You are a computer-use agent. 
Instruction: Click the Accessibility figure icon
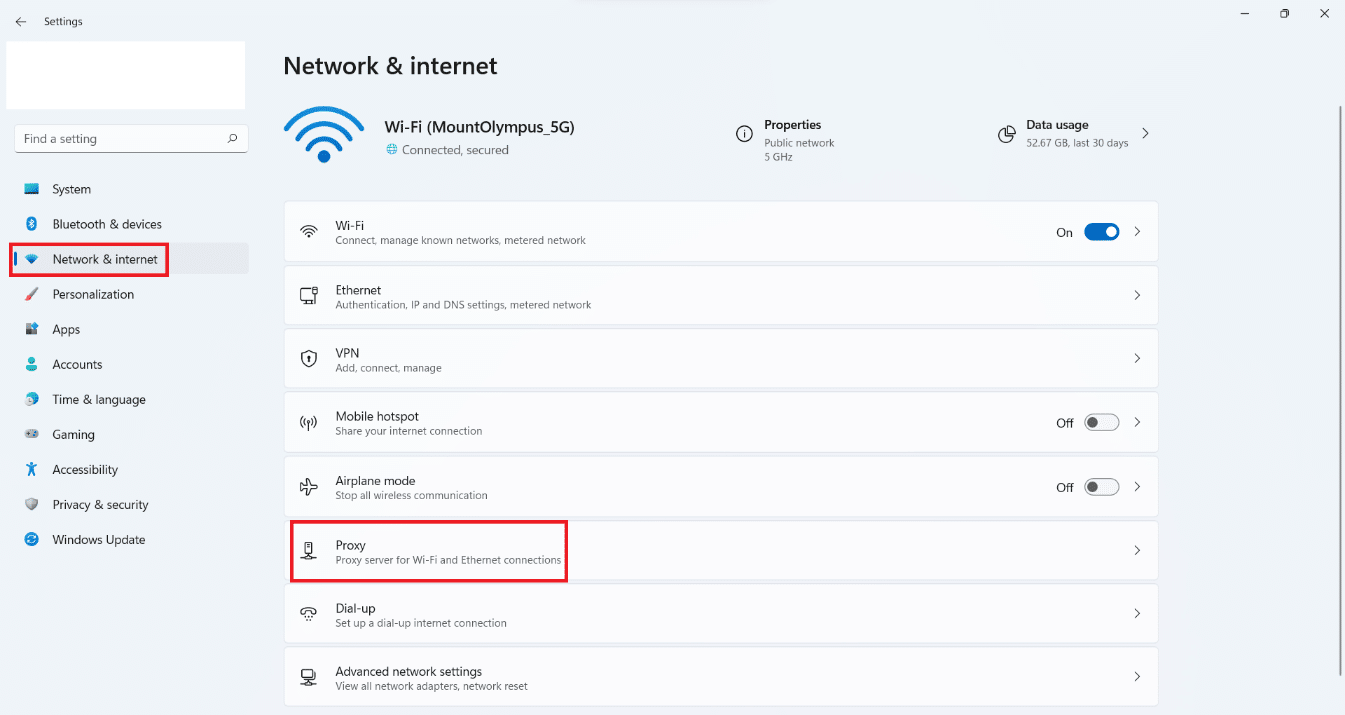click(32, 470)
